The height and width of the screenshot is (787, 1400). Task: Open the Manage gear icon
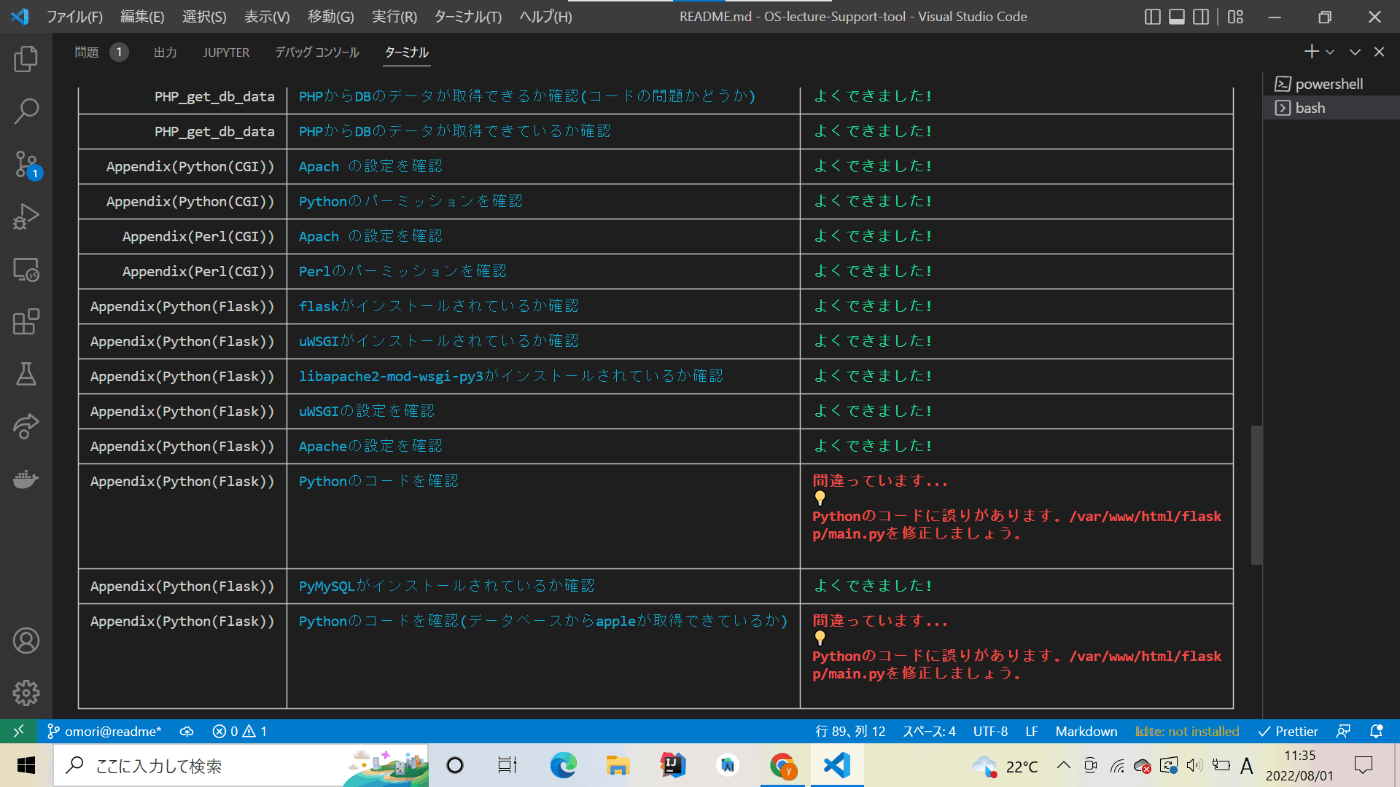(x=25, y=692)
